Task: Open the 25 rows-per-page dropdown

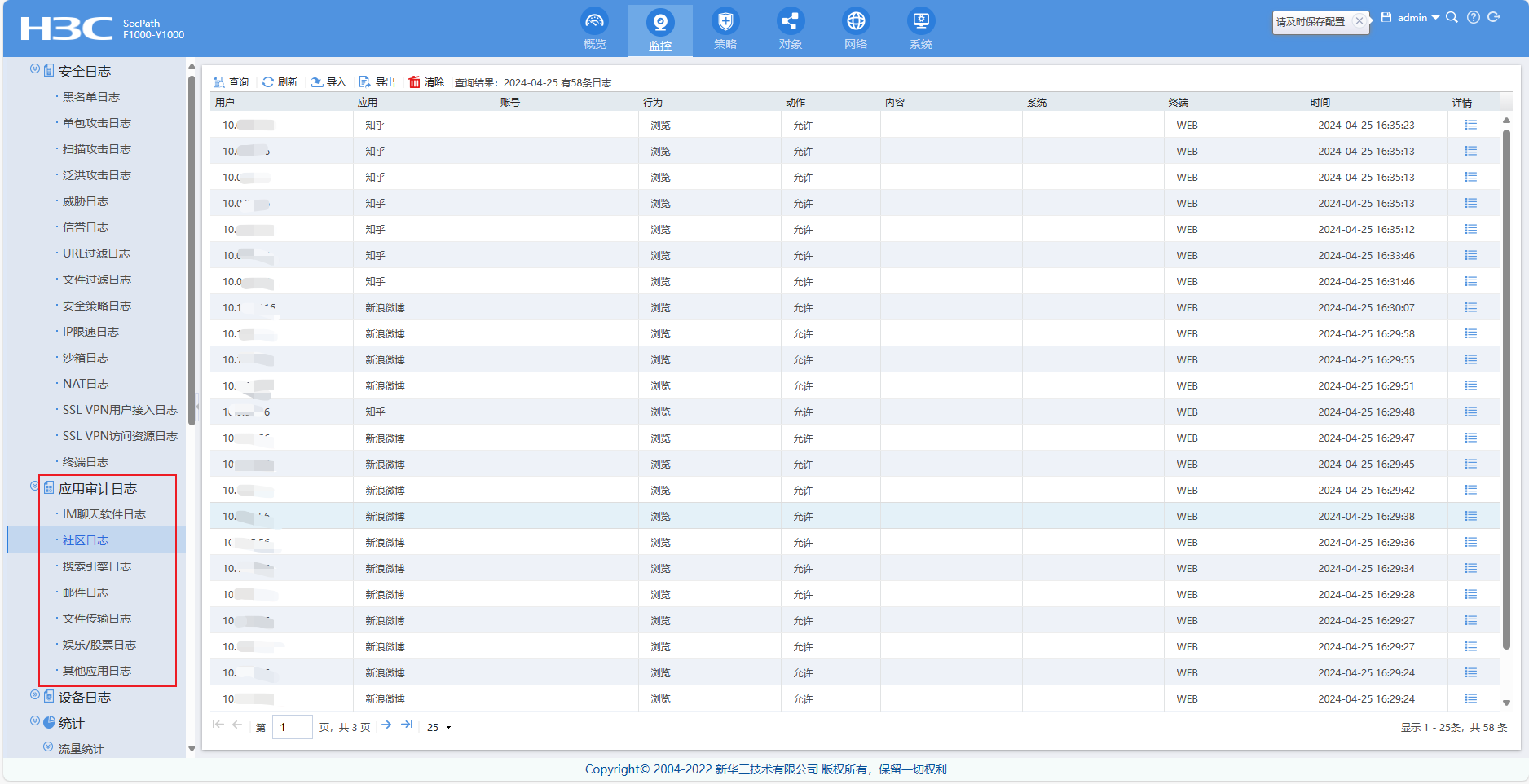Action: click(x=439, y=727)
